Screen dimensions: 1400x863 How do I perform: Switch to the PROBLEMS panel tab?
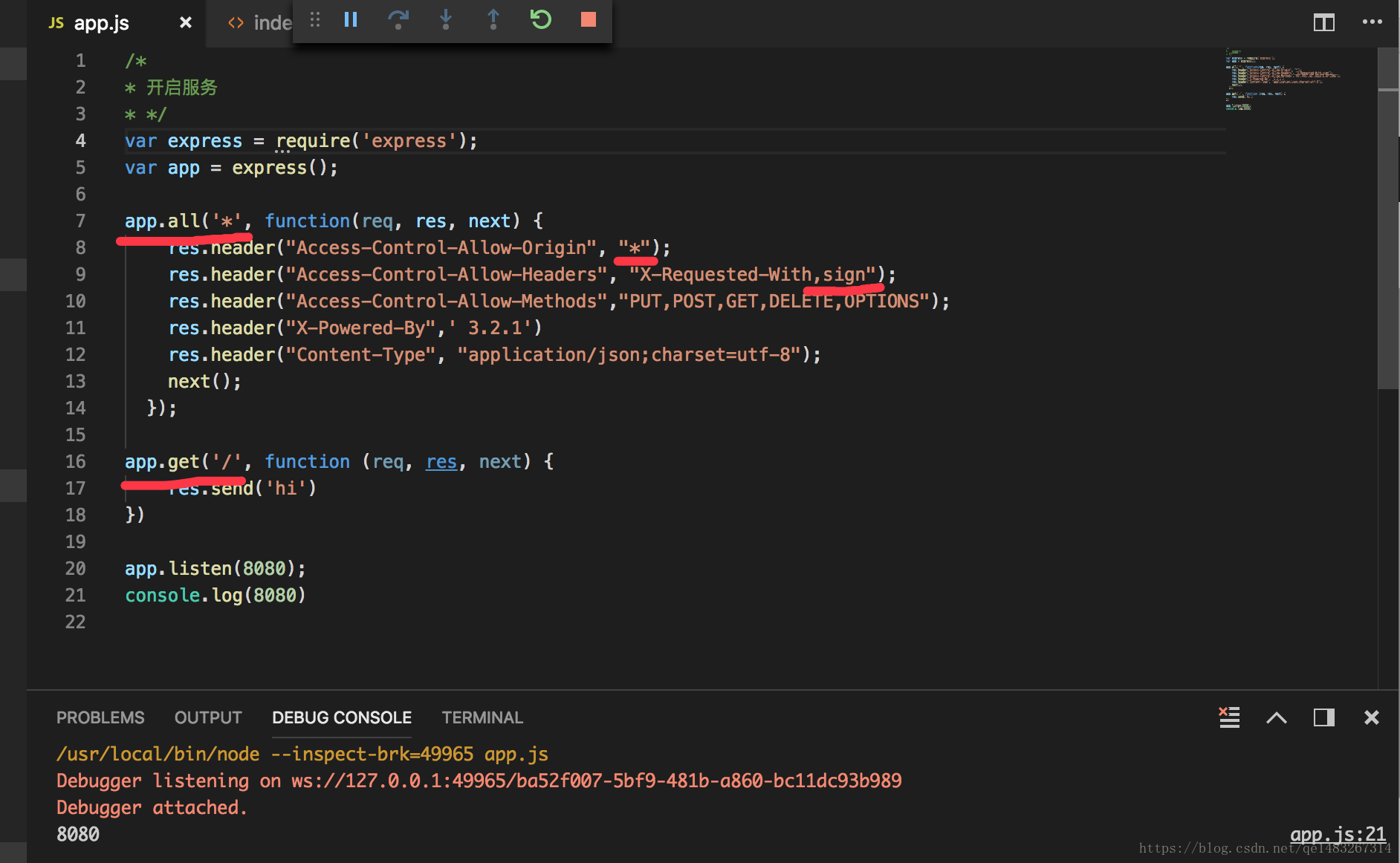pyautogui.click(x=100, y=717)
